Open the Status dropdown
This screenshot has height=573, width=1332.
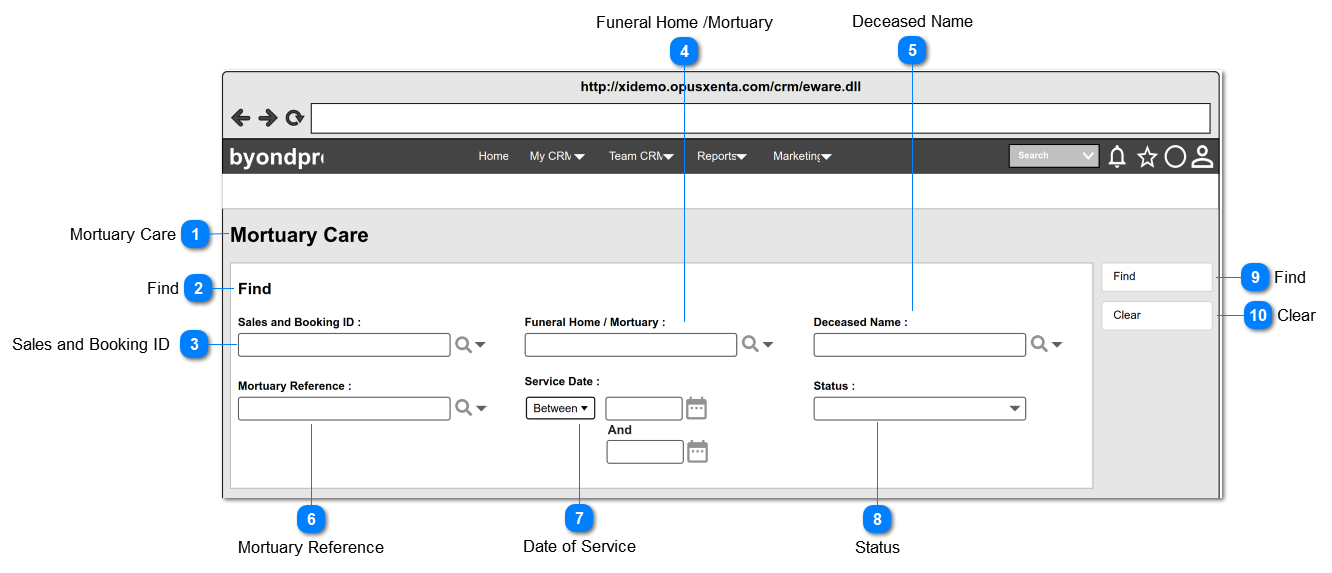click(x=920, y=408)
